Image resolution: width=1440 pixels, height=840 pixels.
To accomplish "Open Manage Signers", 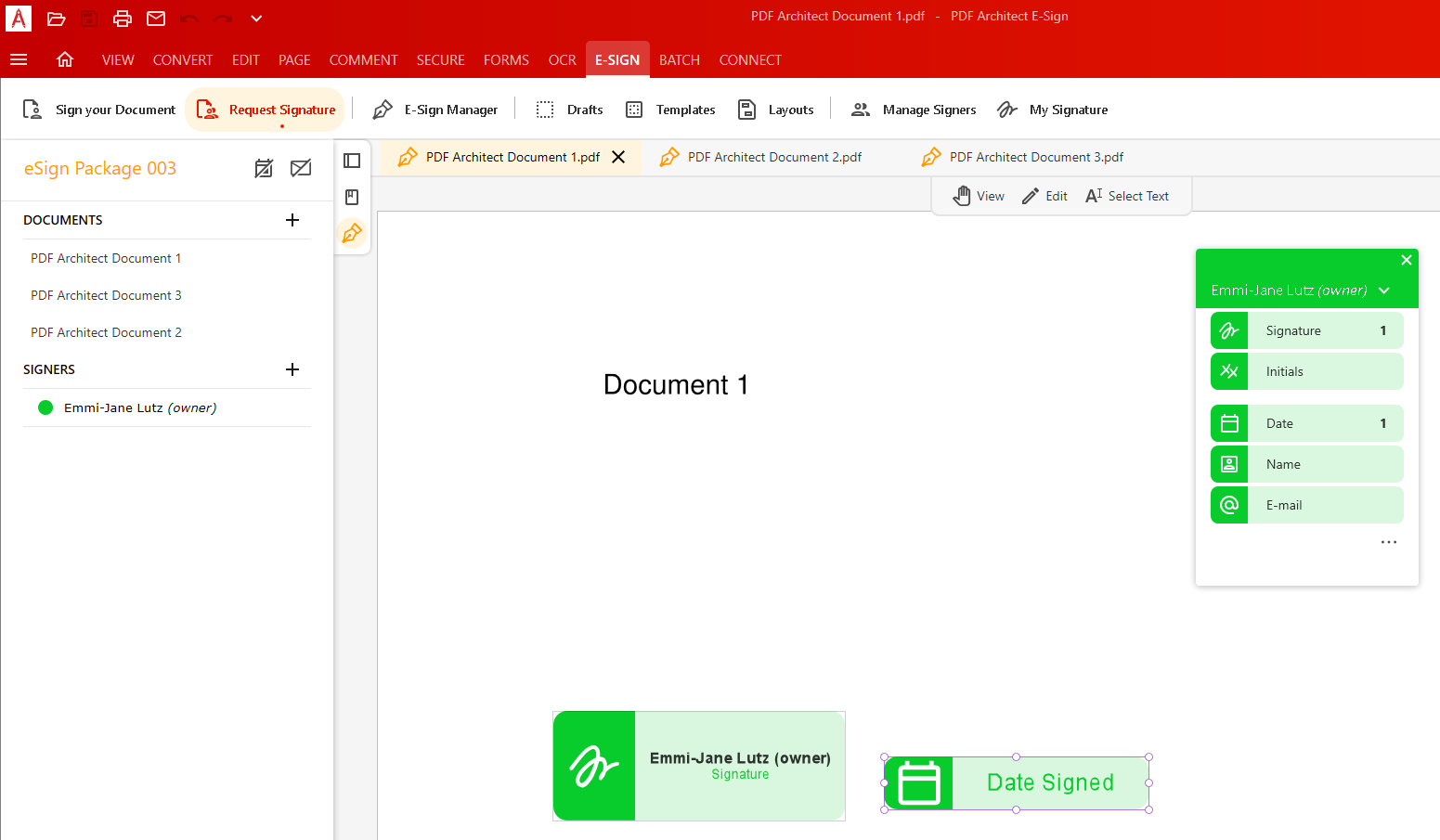I will click(914, 110).
